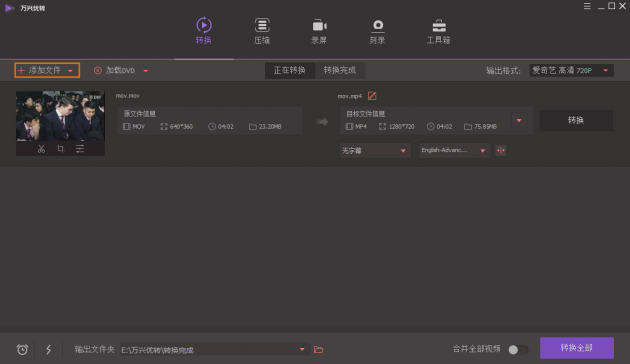Edit the output filename mov.mp4 pencil icon

pos(372,96)
